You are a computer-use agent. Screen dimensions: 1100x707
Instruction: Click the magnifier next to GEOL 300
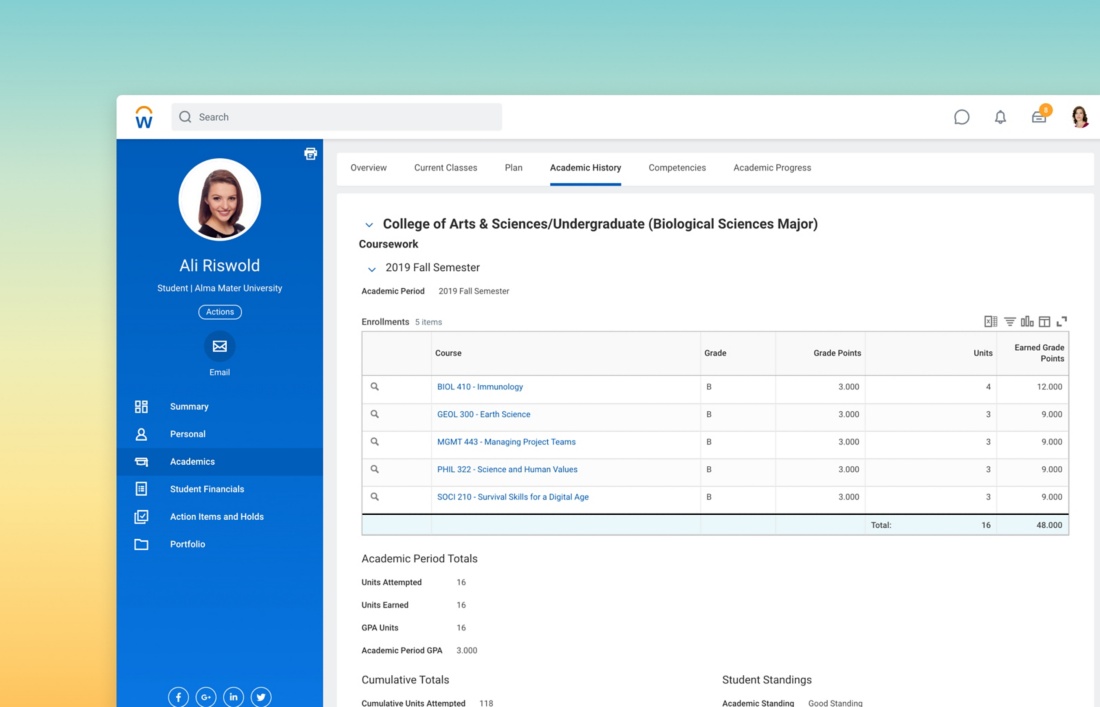375,414
